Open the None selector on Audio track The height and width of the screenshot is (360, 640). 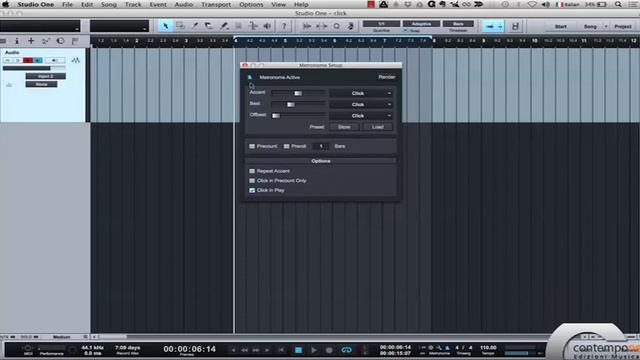pyautogui.click(x=41, y=84)
